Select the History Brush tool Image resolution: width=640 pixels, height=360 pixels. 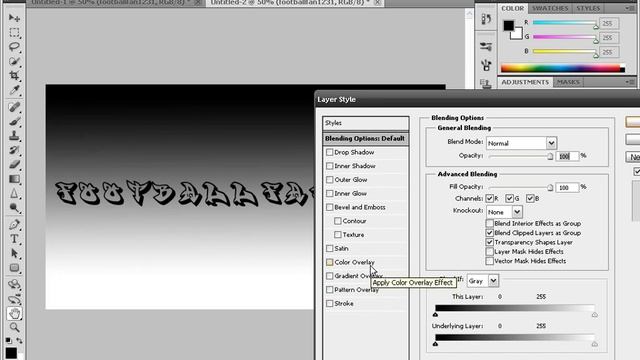14,150
